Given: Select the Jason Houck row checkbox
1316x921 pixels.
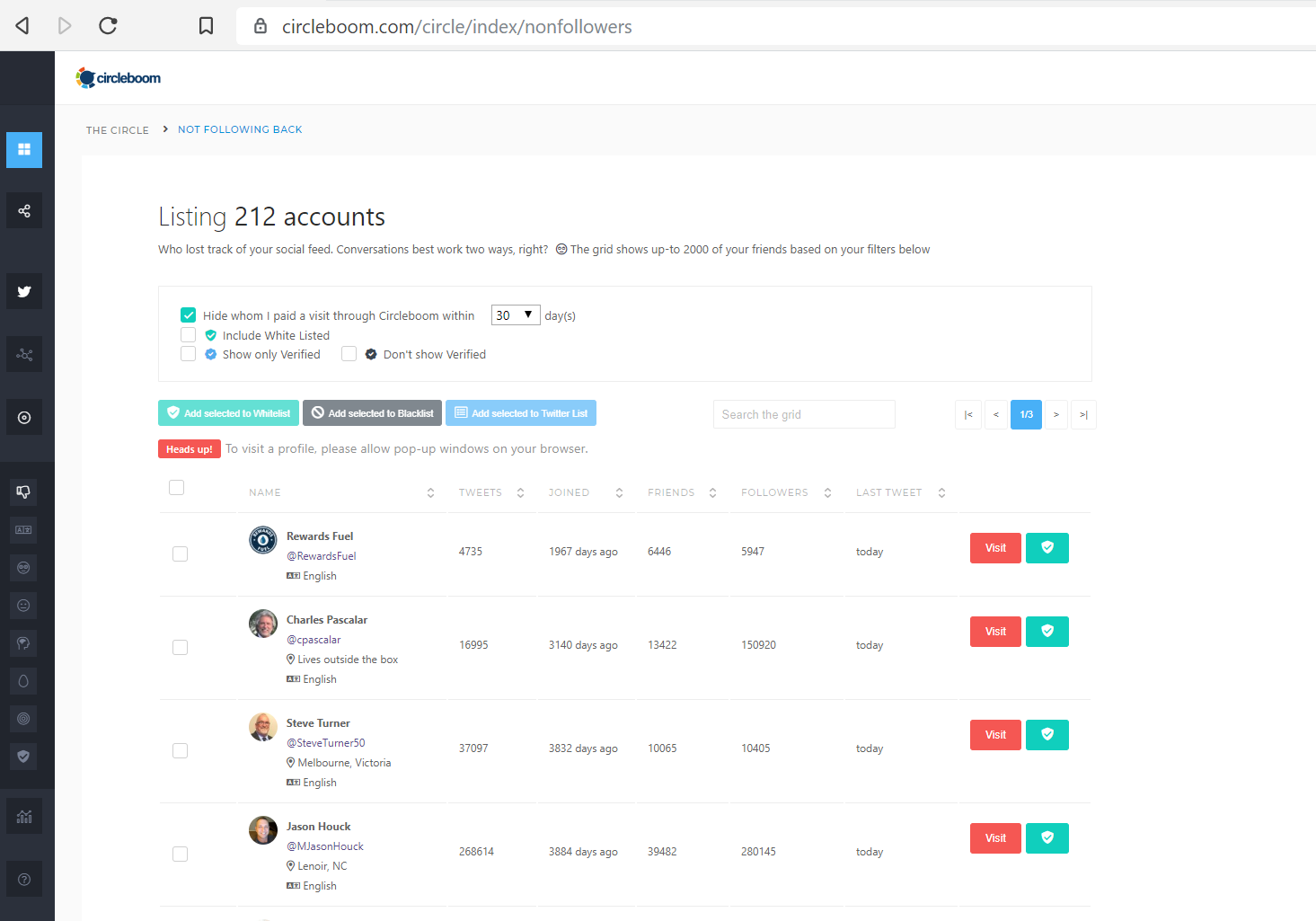Looking at the screenshot, I should click(x=181, y=855).
